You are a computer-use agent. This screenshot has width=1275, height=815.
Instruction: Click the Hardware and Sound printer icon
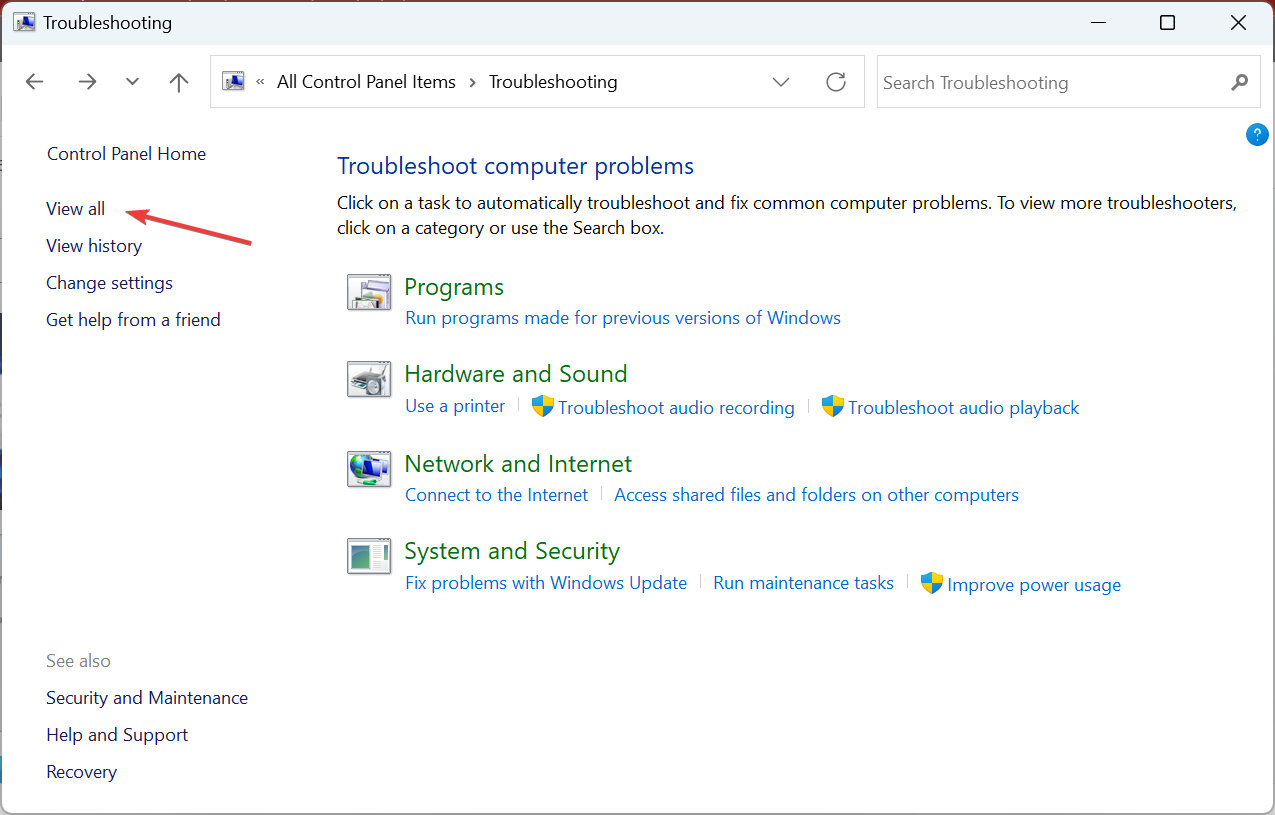(369, 379)
